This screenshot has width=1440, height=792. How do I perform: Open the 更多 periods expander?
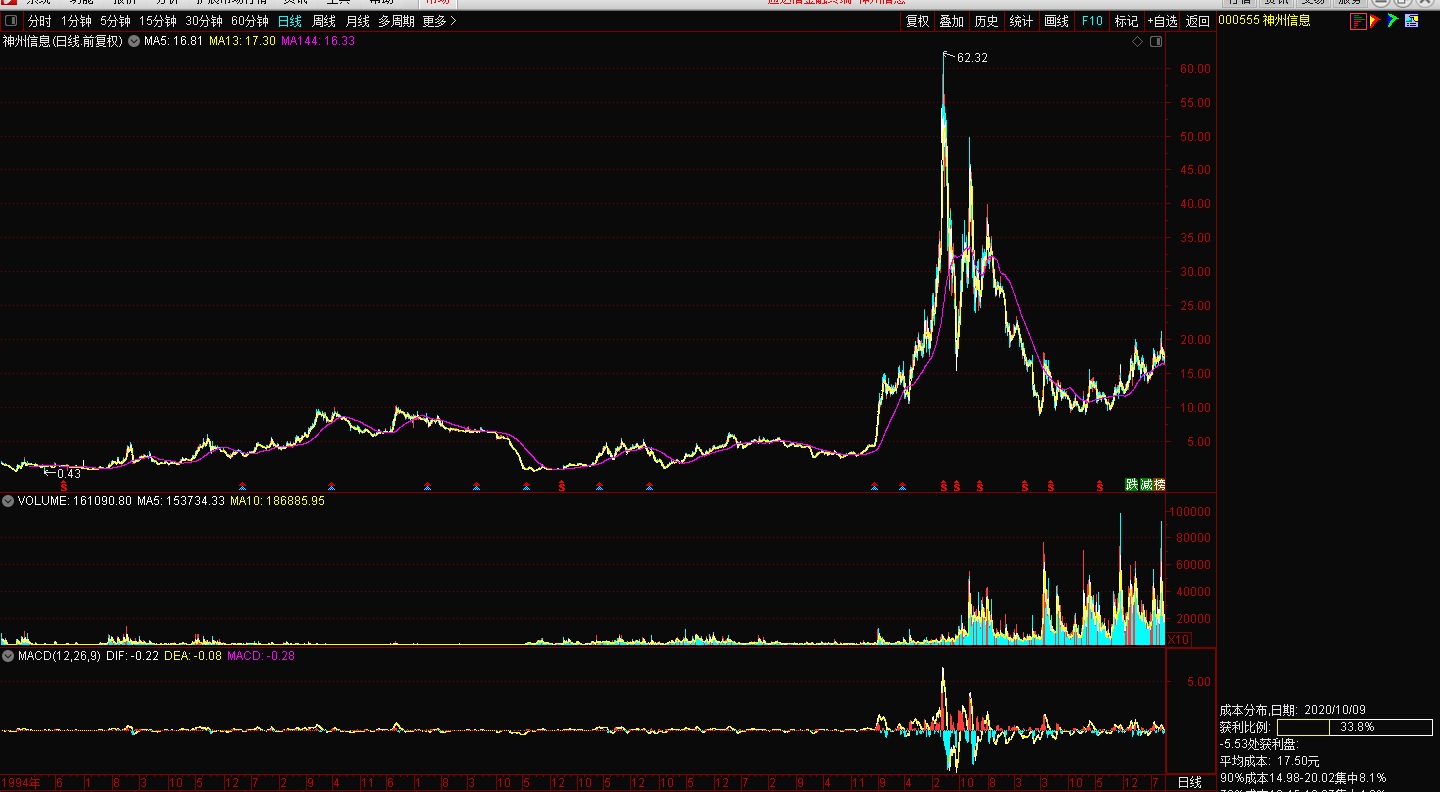(x=439, y=21)
